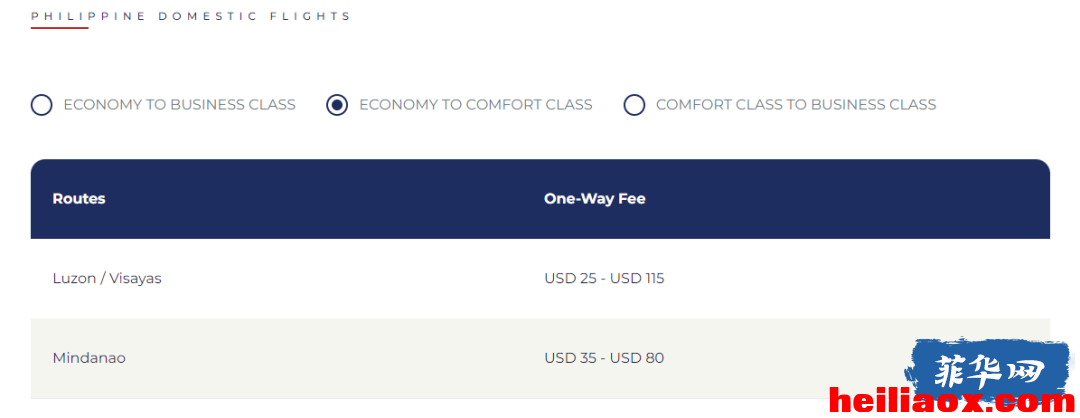This screenshot has height=418, width=1080.
Task: Click the red underline beneath the heading
Action: click(59, 28)
